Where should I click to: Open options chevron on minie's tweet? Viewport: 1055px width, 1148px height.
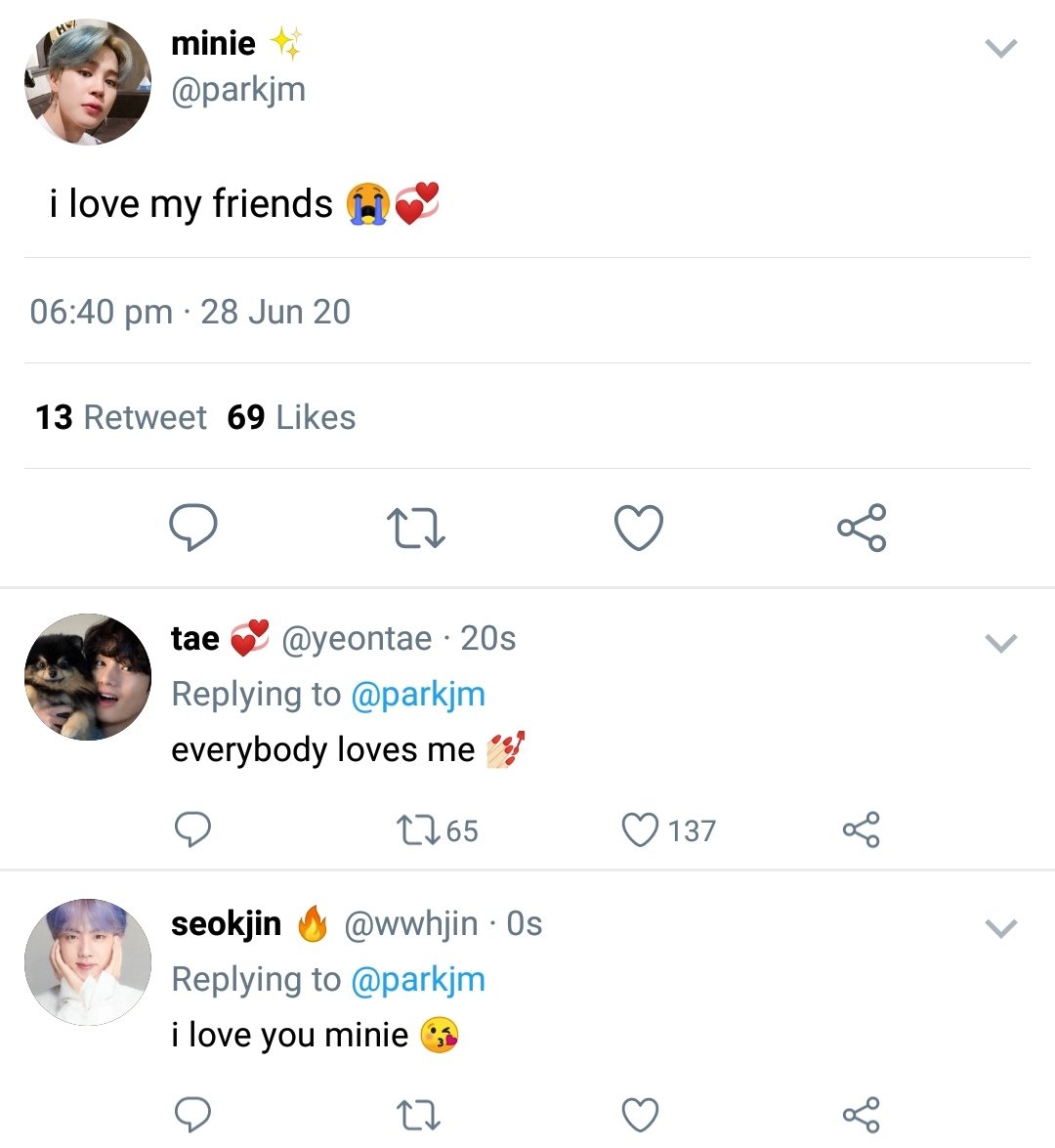tap(1001, 48)
